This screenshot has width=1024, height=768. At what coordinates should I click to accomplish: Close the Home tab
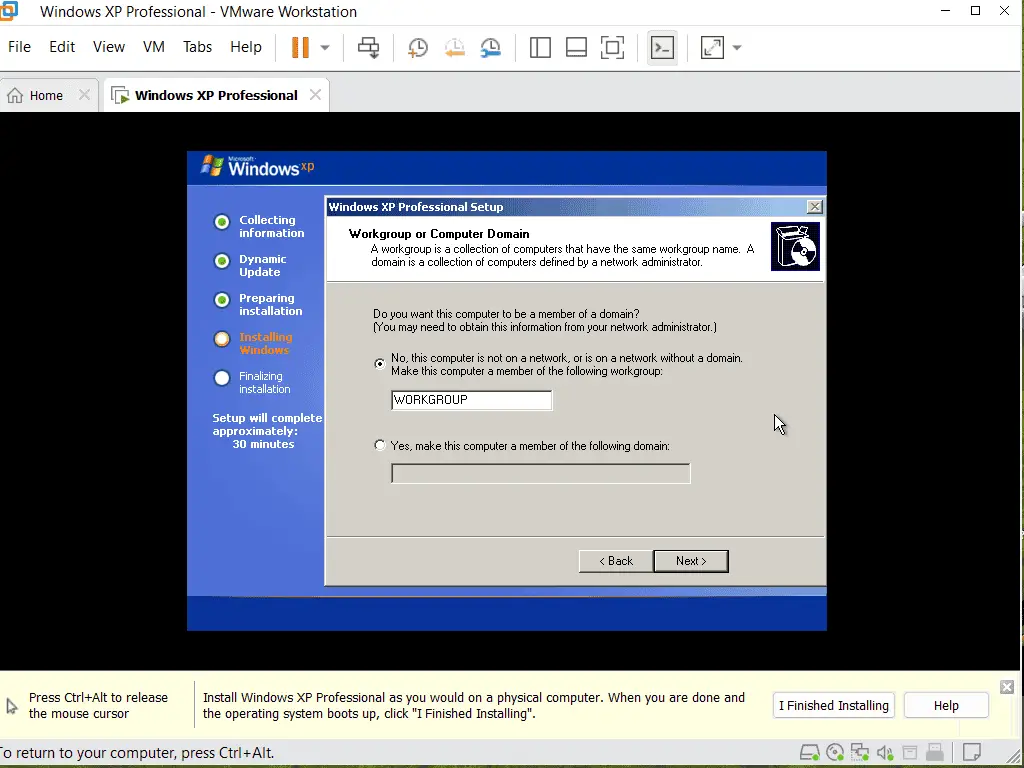pos(84,95)
